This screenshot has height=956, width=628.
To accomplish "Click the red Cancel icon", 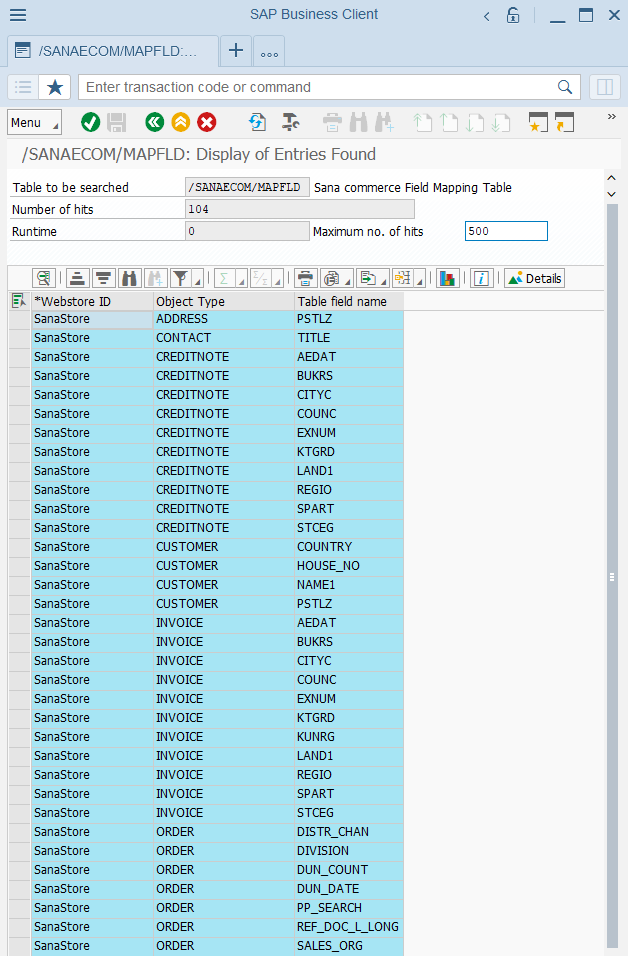I will coord(207,122).
